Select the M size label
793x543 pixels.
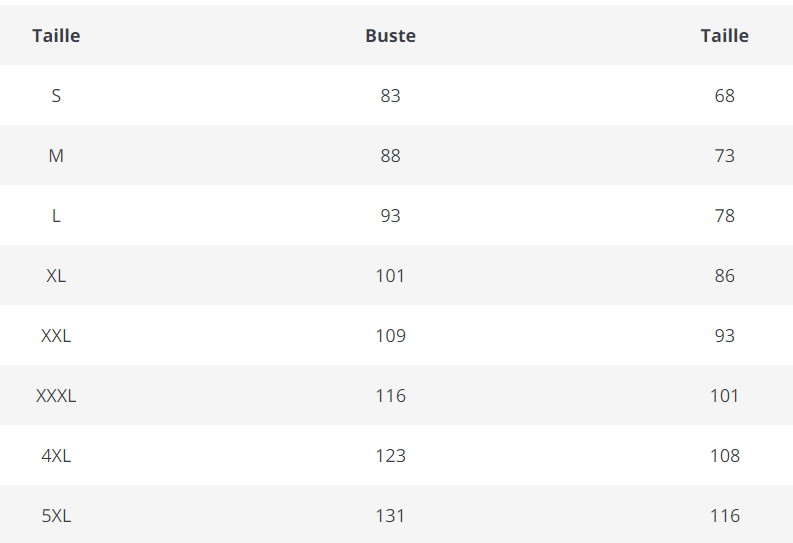56,156
